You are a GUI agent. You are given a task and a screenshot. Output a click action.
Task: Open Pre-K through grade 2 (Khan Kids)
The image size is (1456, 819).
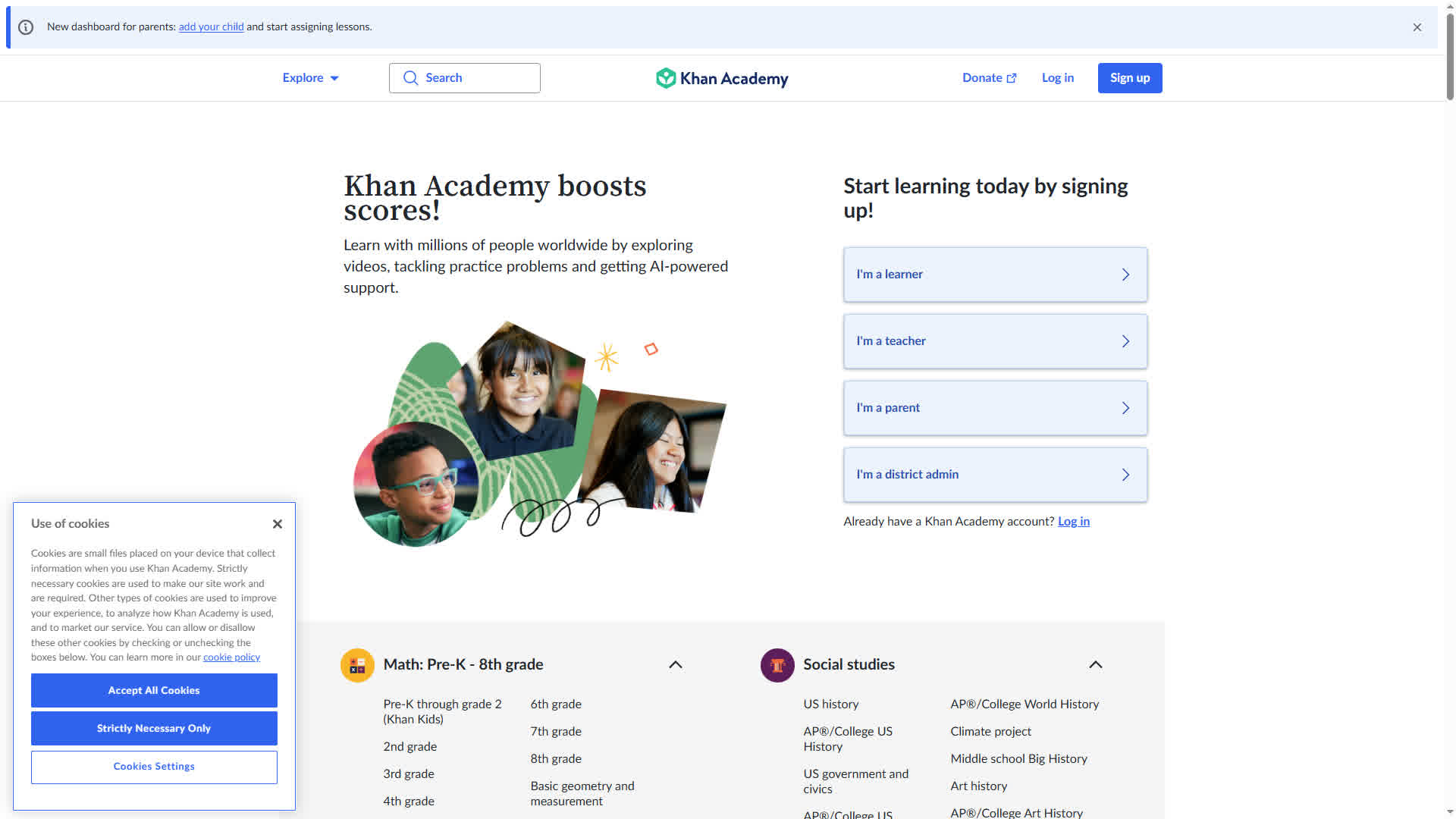point(443,712)
